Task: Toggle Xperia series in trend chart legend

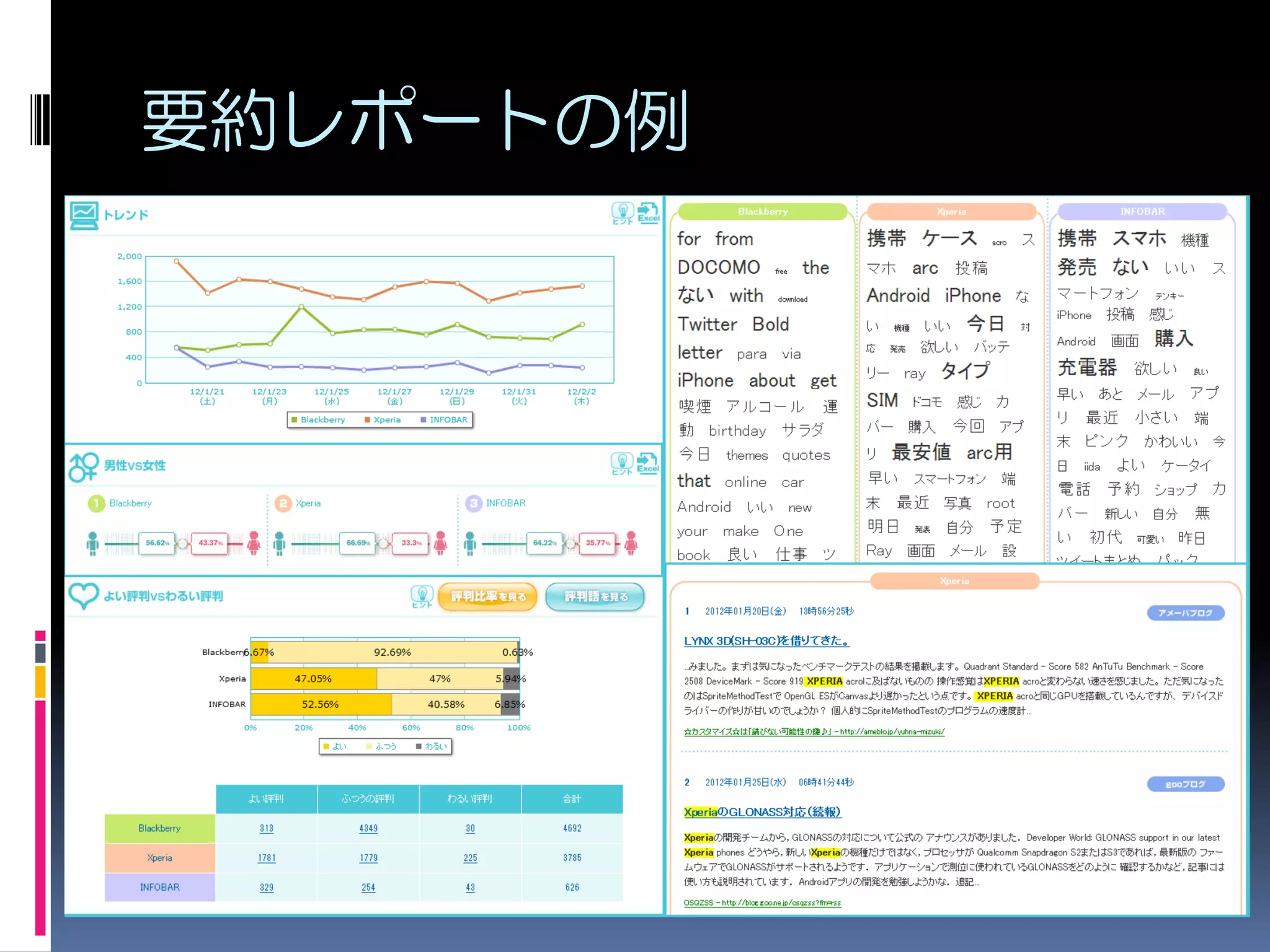Action: click(383, 420)
